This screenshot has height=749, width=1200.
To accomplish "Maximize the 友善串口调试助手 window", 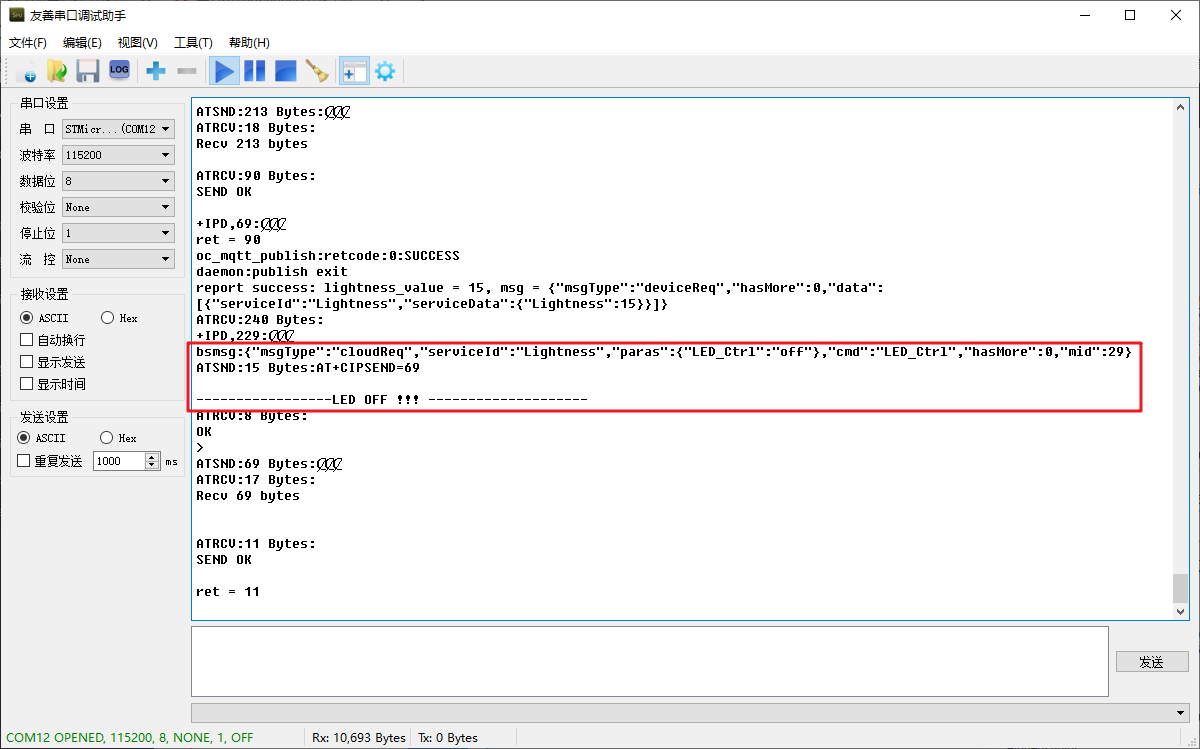I will (1130, 15).
